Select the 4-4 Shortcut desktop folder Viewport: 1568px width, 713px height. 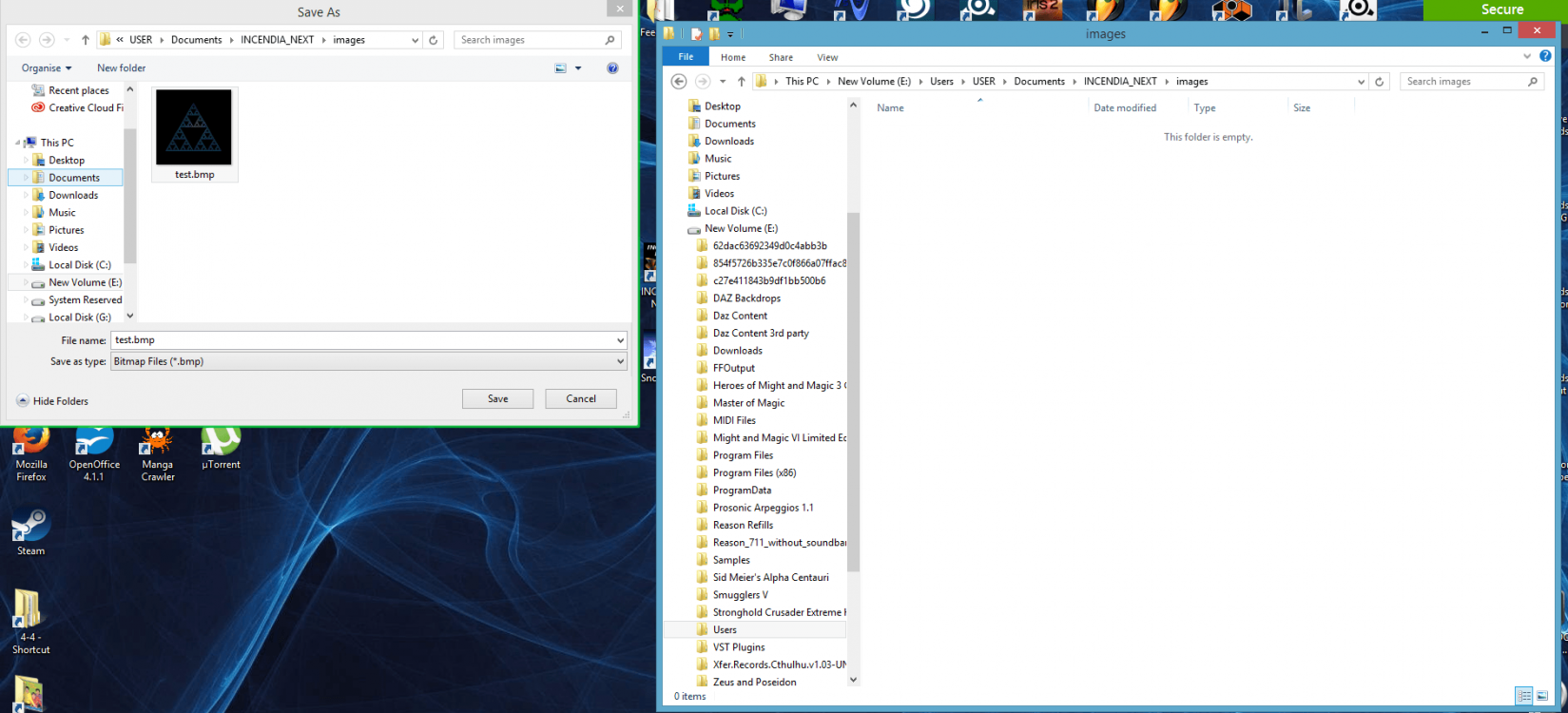click(30, 622)
